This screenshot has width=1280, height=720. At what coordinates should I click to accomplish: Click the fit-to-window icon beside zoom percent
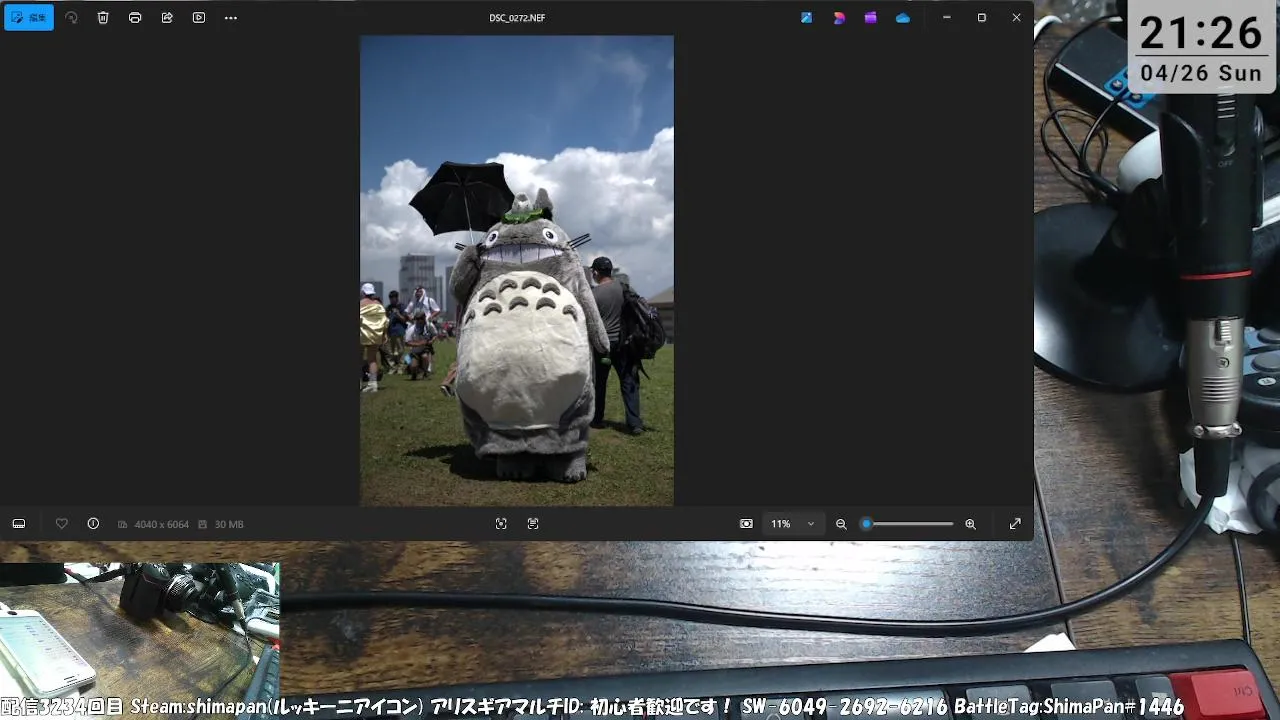click(746, 524)
